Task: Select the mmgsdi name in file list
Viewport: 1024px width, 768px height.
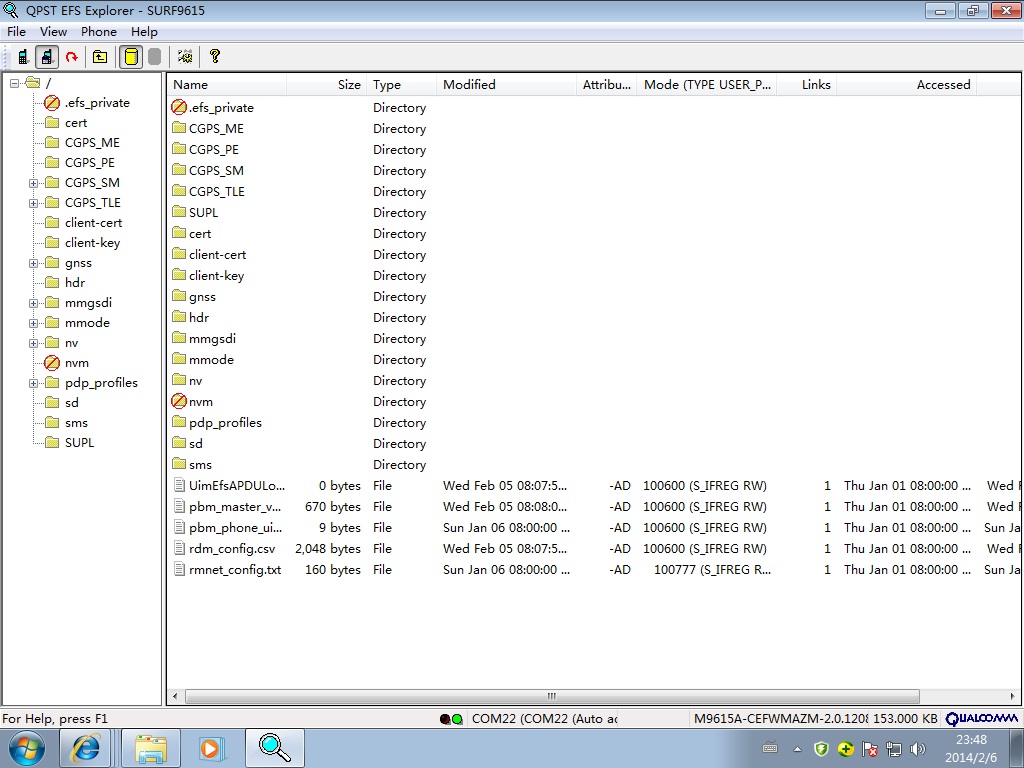Action: click(x=212, y=338)
